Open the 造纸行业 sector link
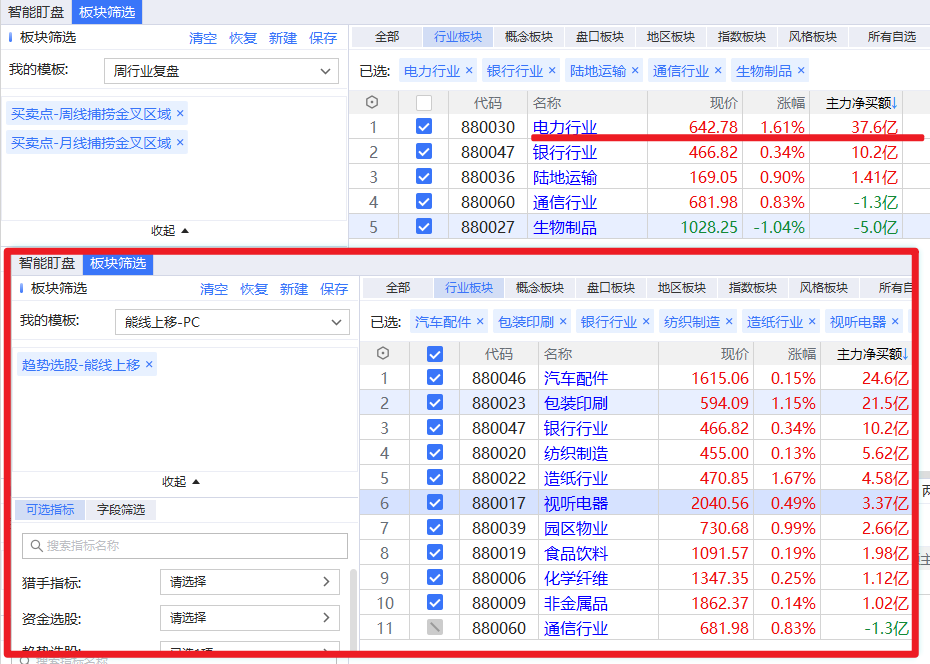The height and width of the screenshot is (664, 930). (575, 478)
